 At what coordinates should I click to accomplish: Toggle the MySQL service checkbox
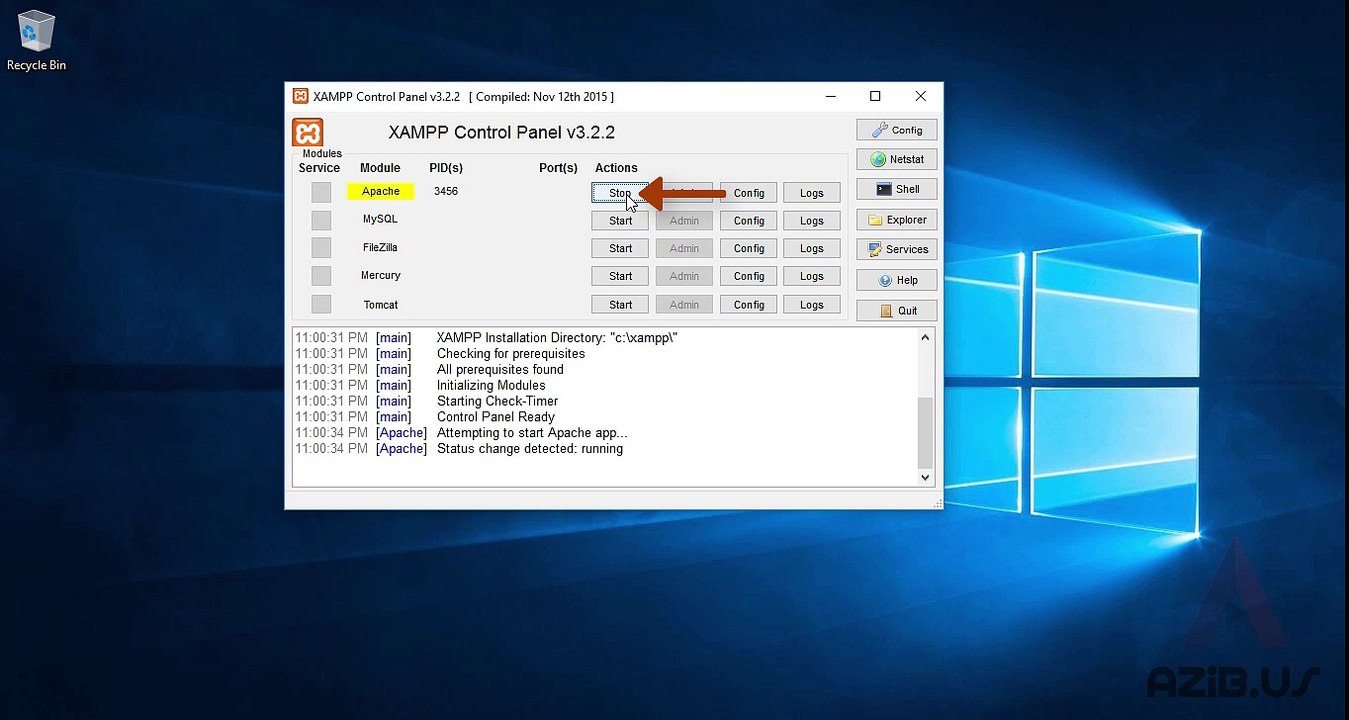pyautogui.click(x=321, y=220)
